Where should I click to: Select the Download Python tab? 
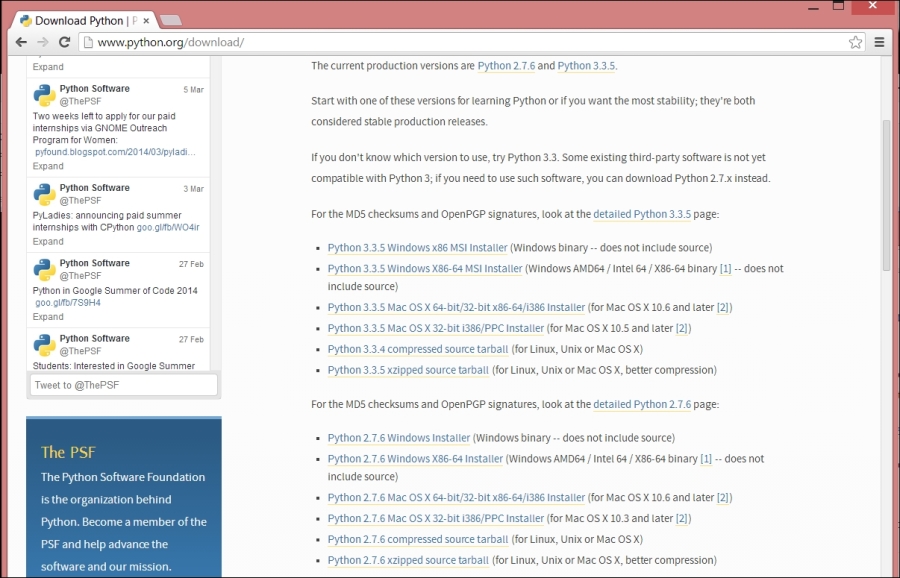[x=83, y=21]
